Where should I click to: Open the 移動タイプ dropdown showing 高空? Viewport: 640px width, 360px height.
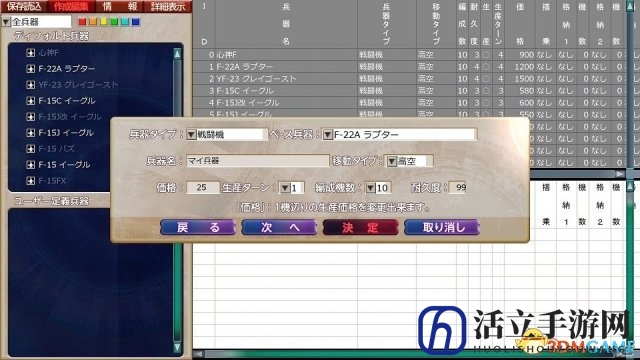coord(392,161)
